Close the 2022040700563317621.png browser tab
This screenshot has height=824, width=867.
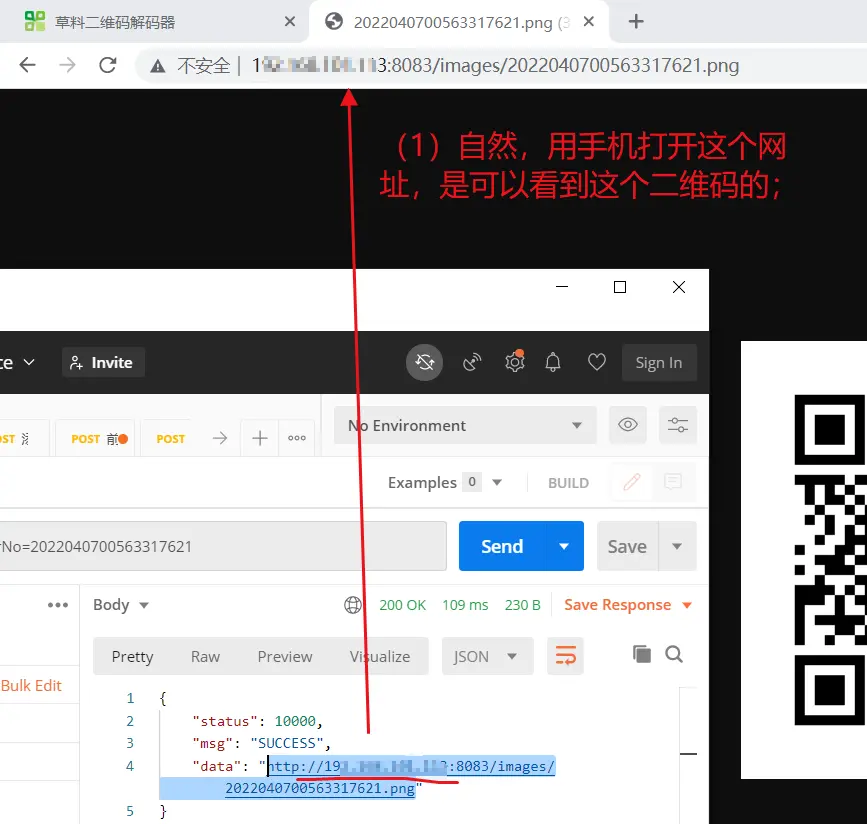coord(589,22)
